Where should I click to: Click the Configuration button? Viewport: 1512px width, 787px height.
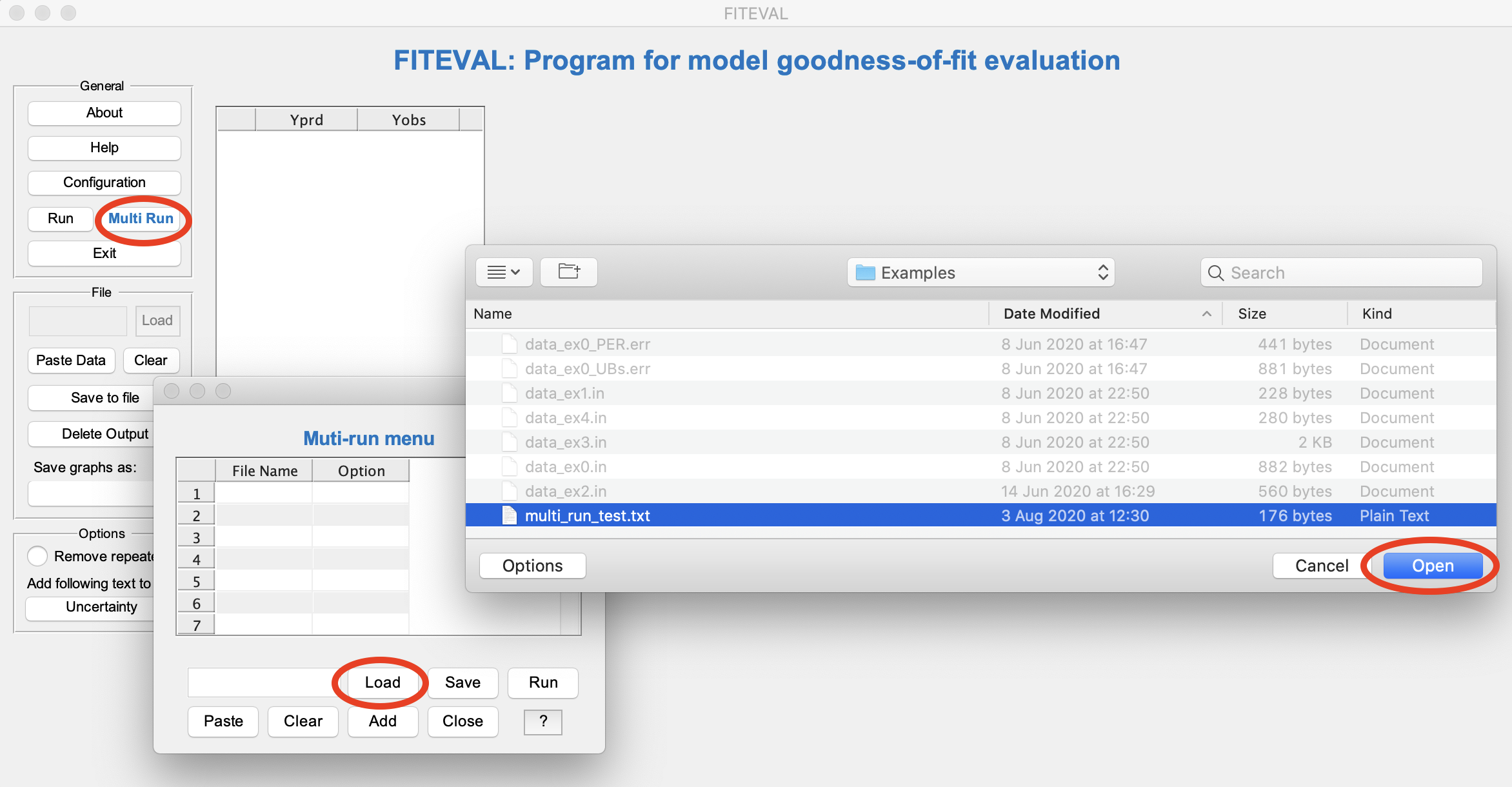click(x=104, y=183)
